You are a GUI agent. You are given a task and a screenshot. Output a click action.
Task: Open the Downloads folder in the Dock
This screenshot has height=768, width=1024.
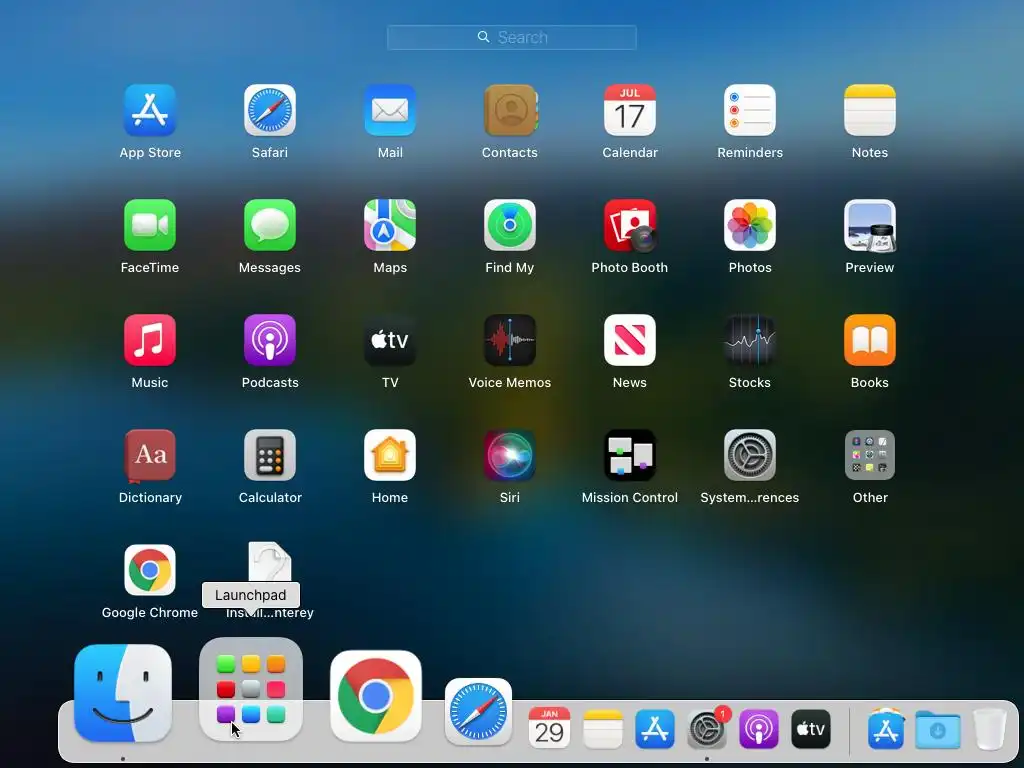coord(938,729)
